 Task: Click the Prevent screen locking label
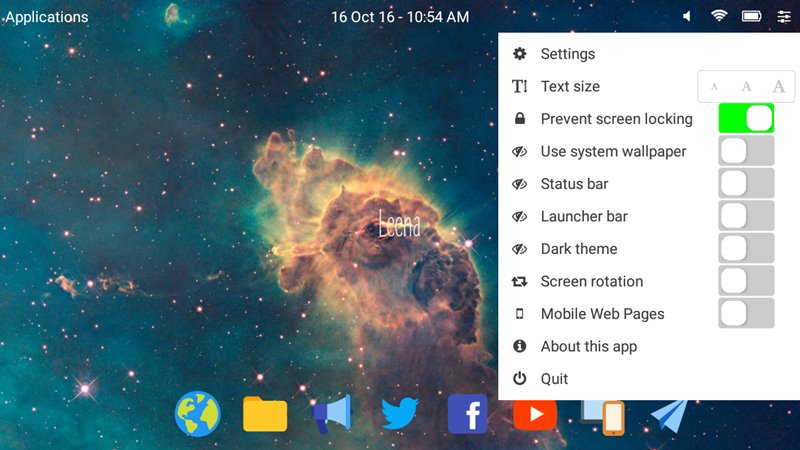pyautogui.click(x=616, y=119)
